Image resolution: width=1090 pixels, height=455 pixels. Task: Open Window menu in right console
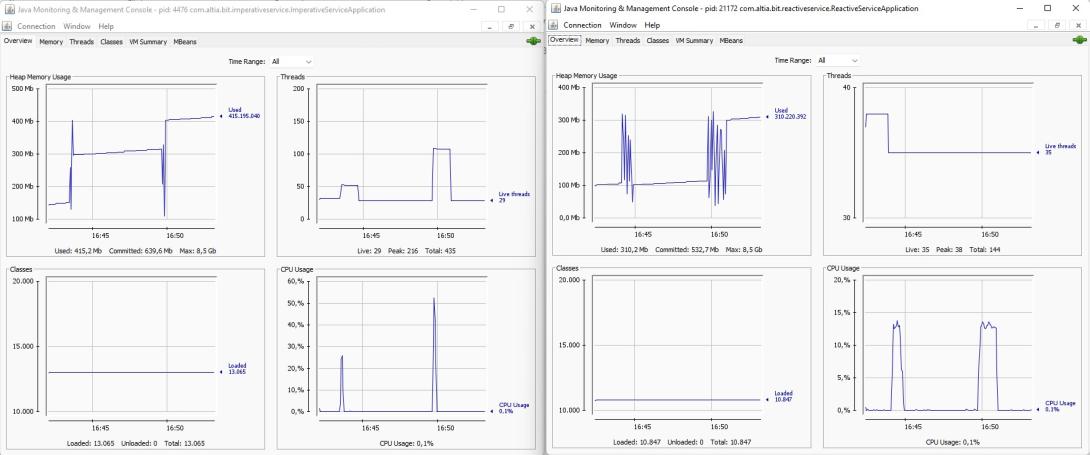pos(622,25)
